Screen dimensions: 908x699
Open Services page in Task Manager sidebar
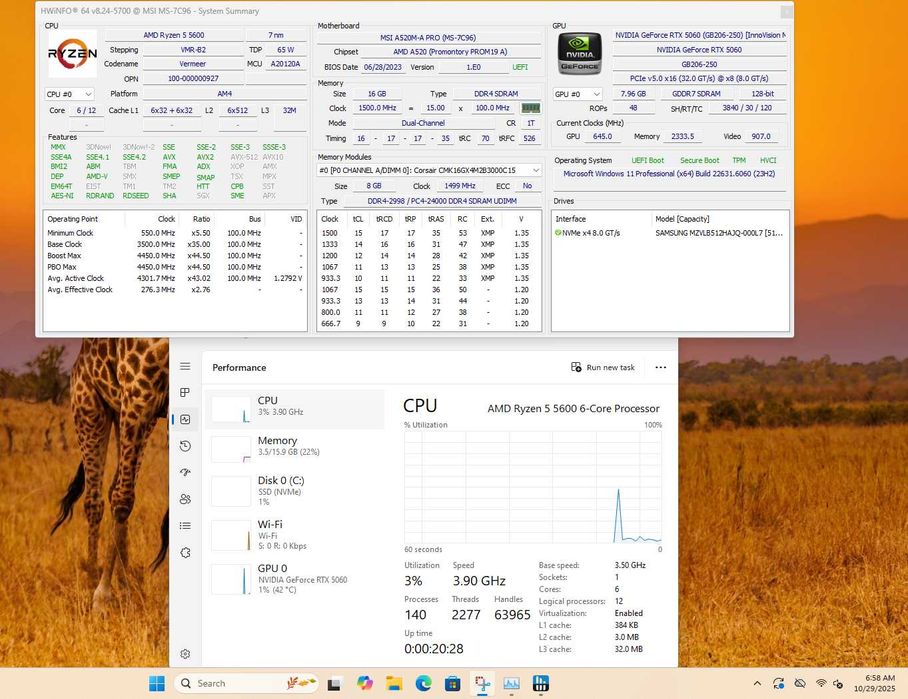pyautogui.click(x=185, y=552)
